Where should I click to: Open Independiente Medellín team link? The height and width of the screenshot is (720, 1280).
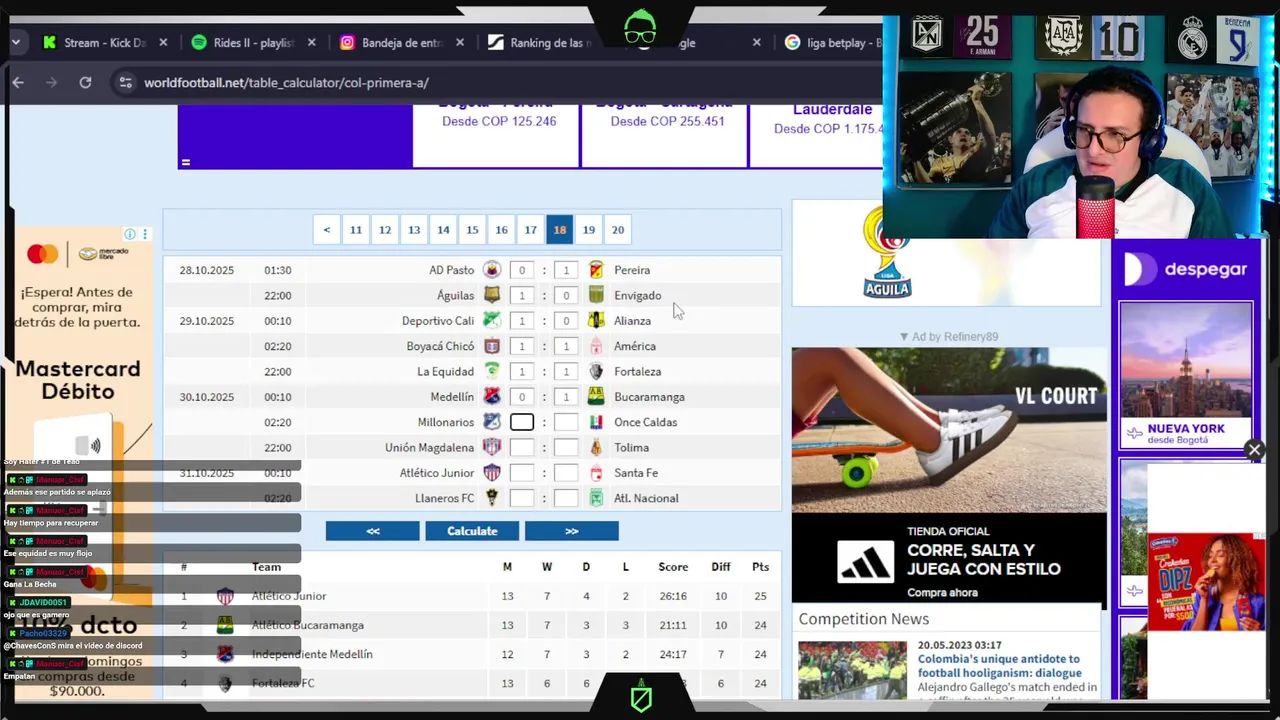(x=312, y=654)
